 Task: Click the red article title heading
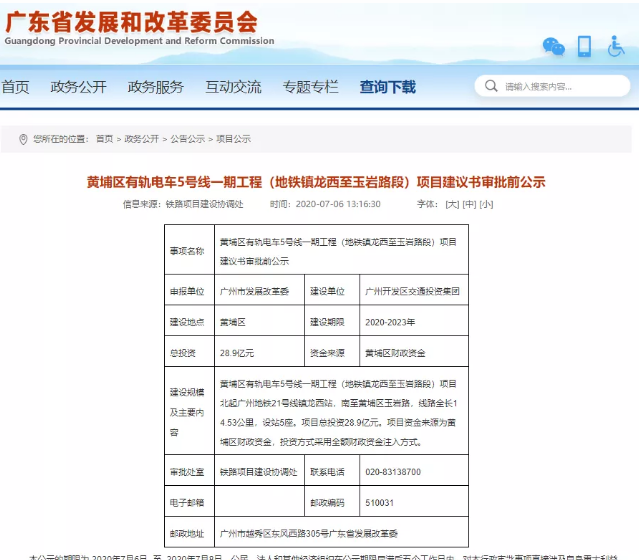pyautogui.click(x=316, y=182)
